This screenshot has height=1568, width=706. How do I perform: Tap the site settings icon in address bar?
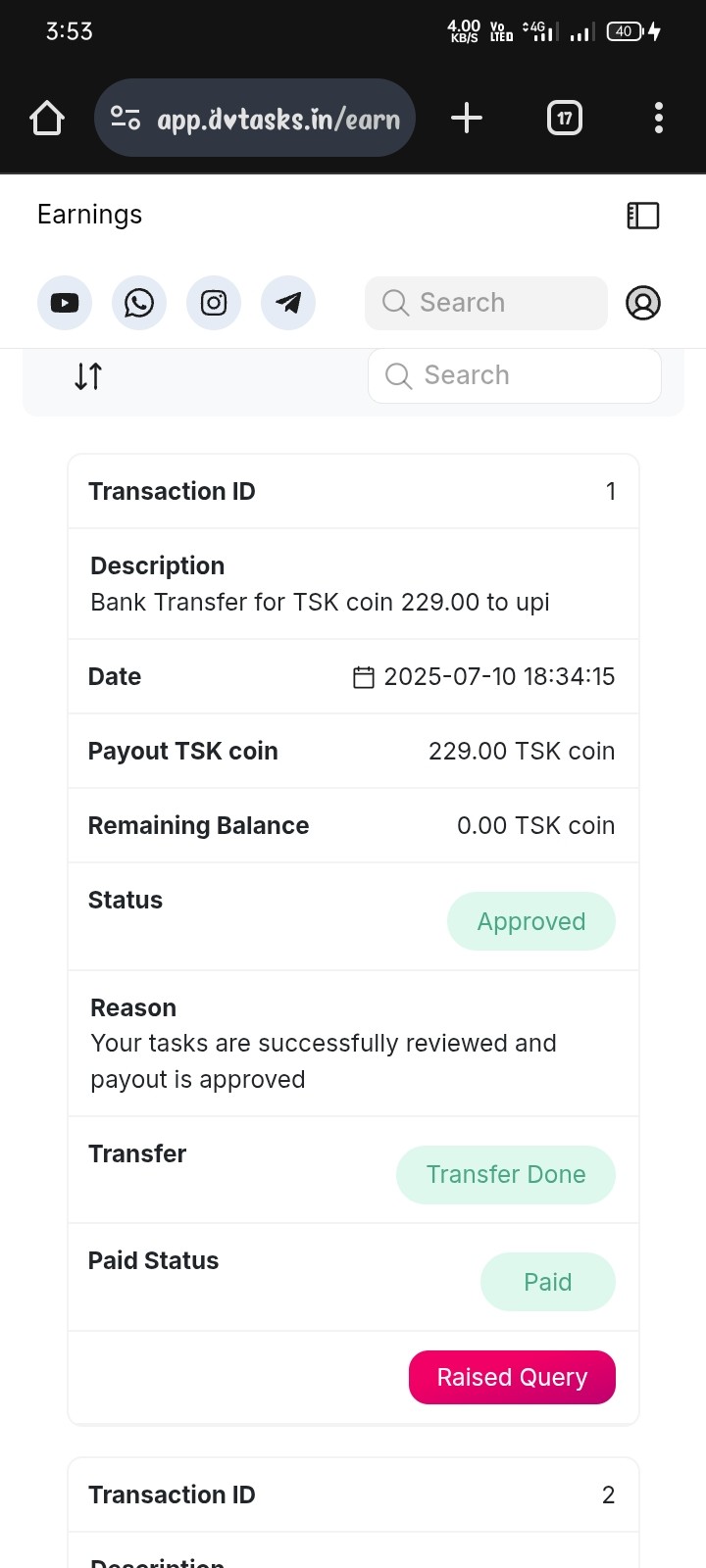tap(126, 119)
